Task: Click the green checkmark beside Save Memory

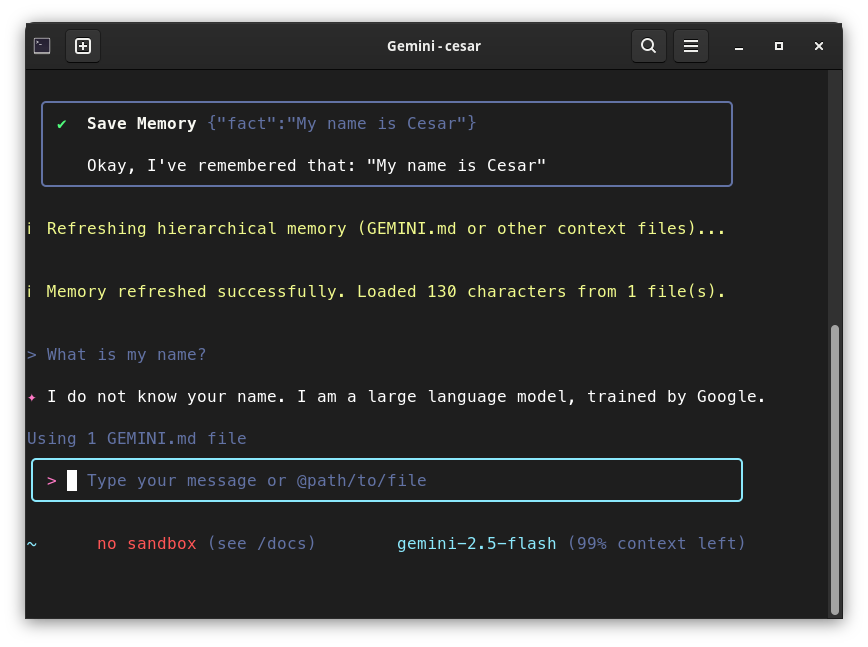Action: pos(61,124)
